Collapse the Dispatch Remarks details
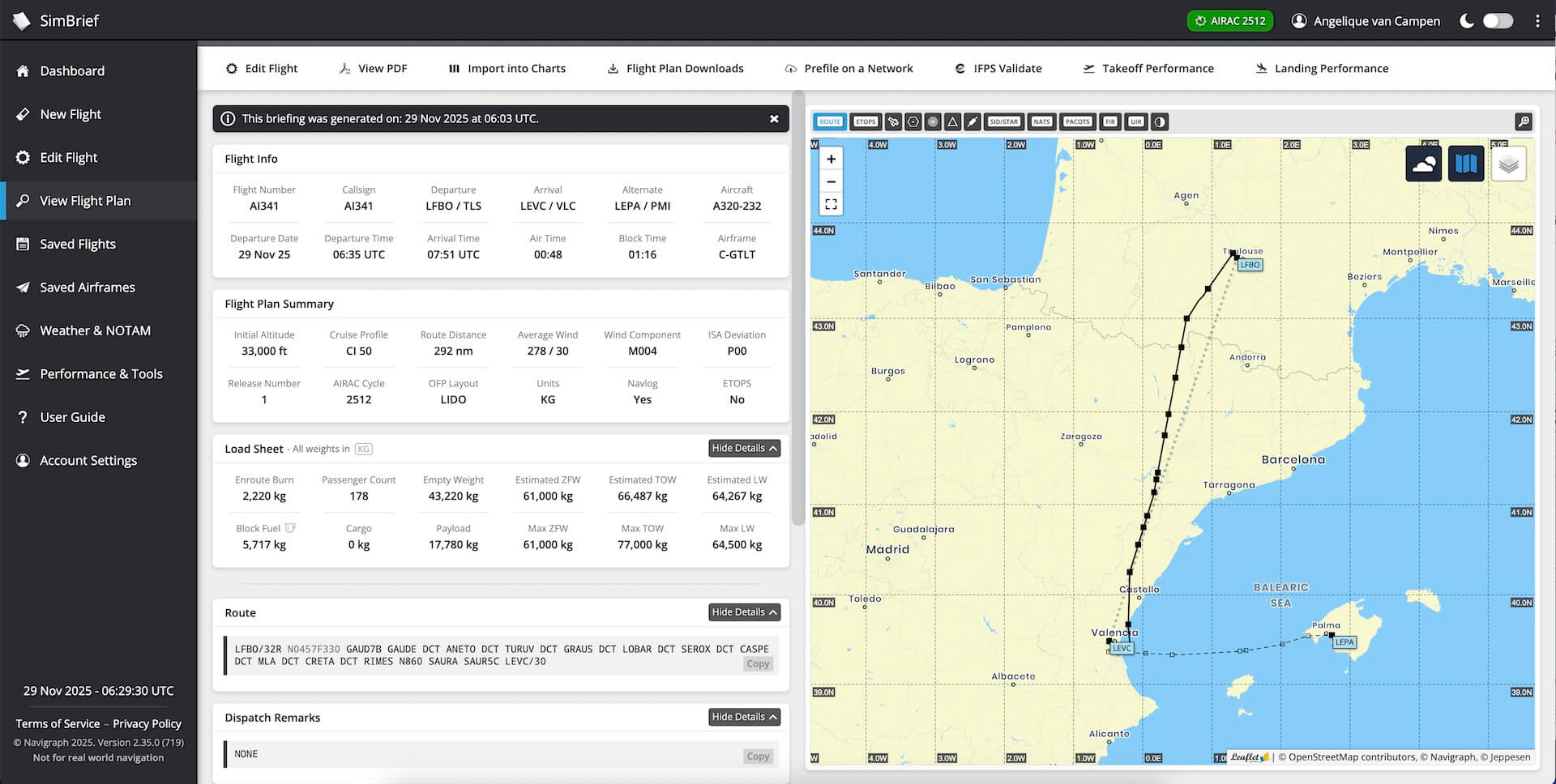 (744, 717)
